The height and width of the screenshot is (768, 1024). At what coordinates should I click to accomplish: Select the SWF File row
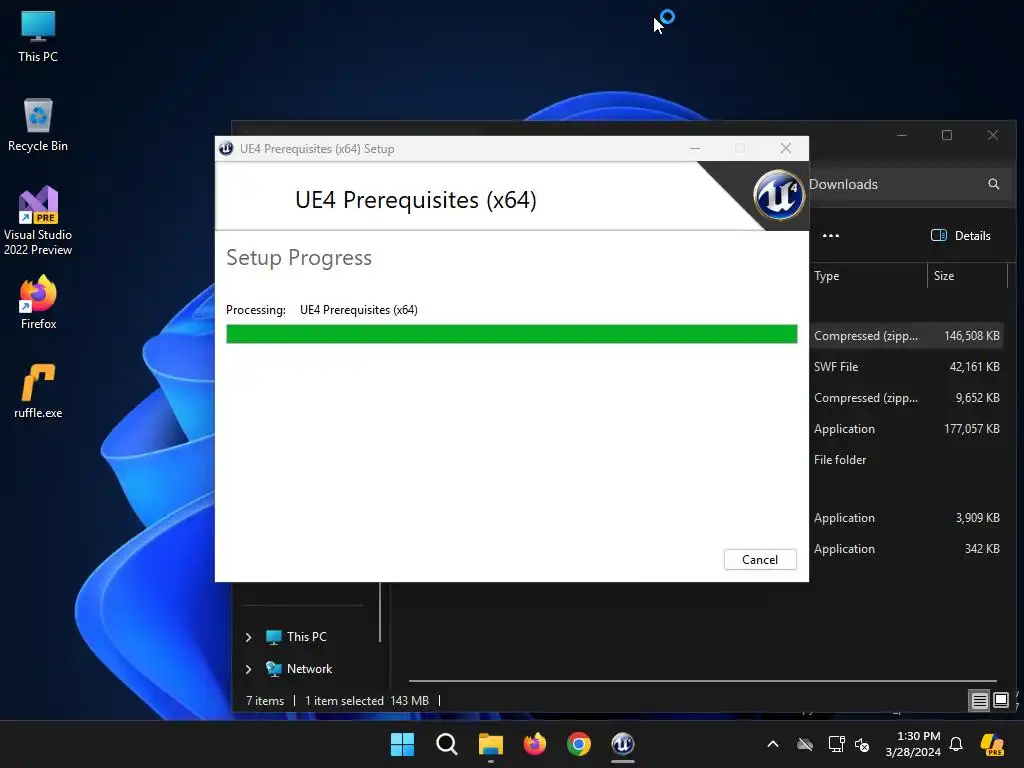[908, 366]
